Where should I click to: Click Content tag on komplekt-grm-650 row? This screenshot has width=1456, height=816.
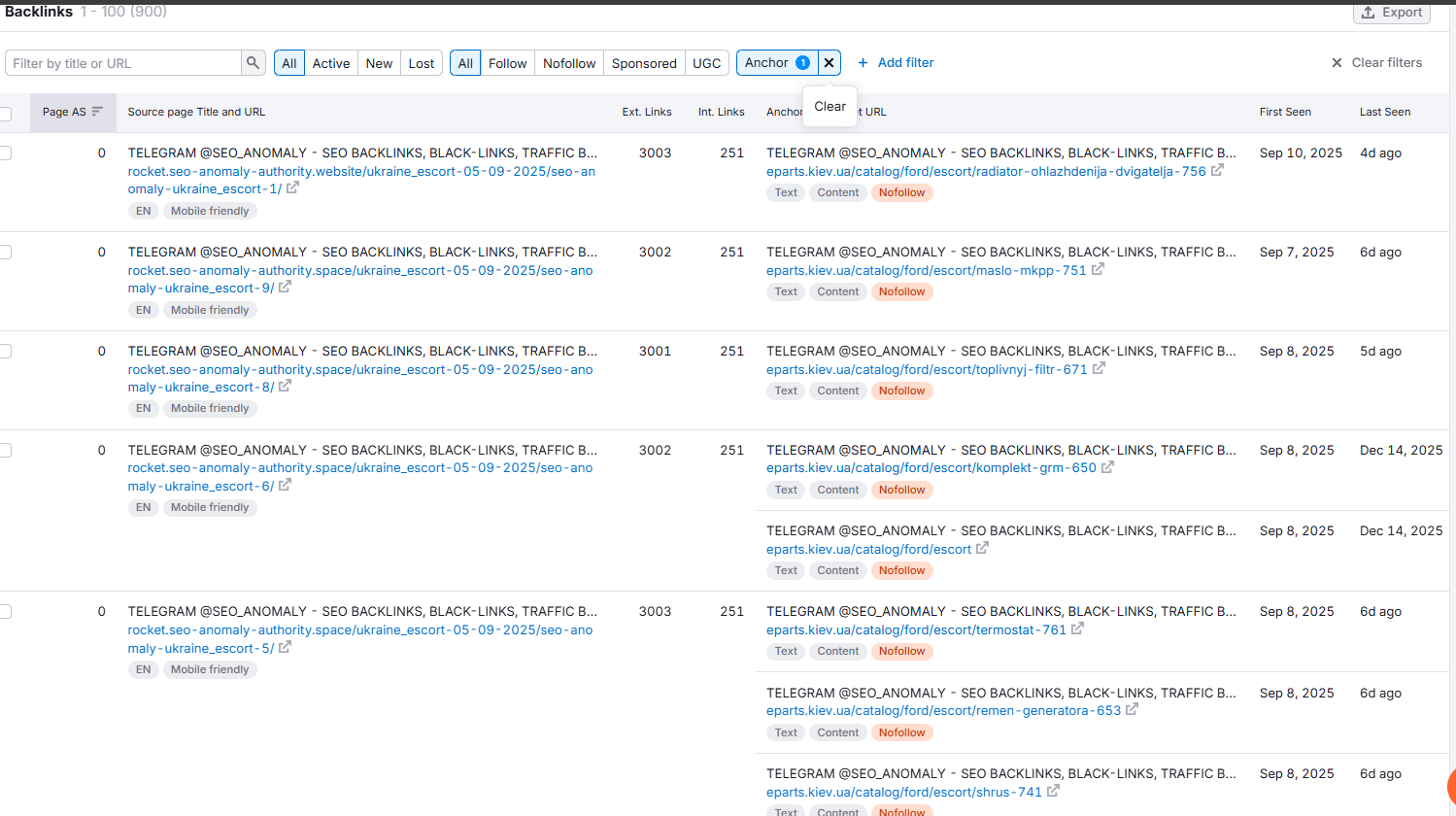click(838, 490)
